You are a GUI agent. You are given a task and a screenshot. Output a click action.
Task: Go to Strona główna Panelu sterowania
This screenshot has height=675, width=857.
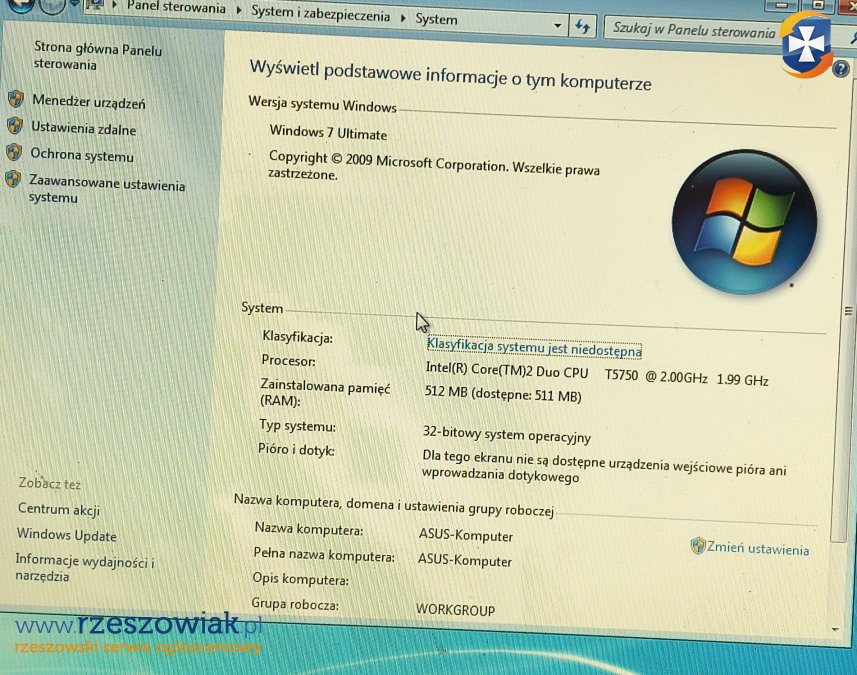[x=97, y=56]
